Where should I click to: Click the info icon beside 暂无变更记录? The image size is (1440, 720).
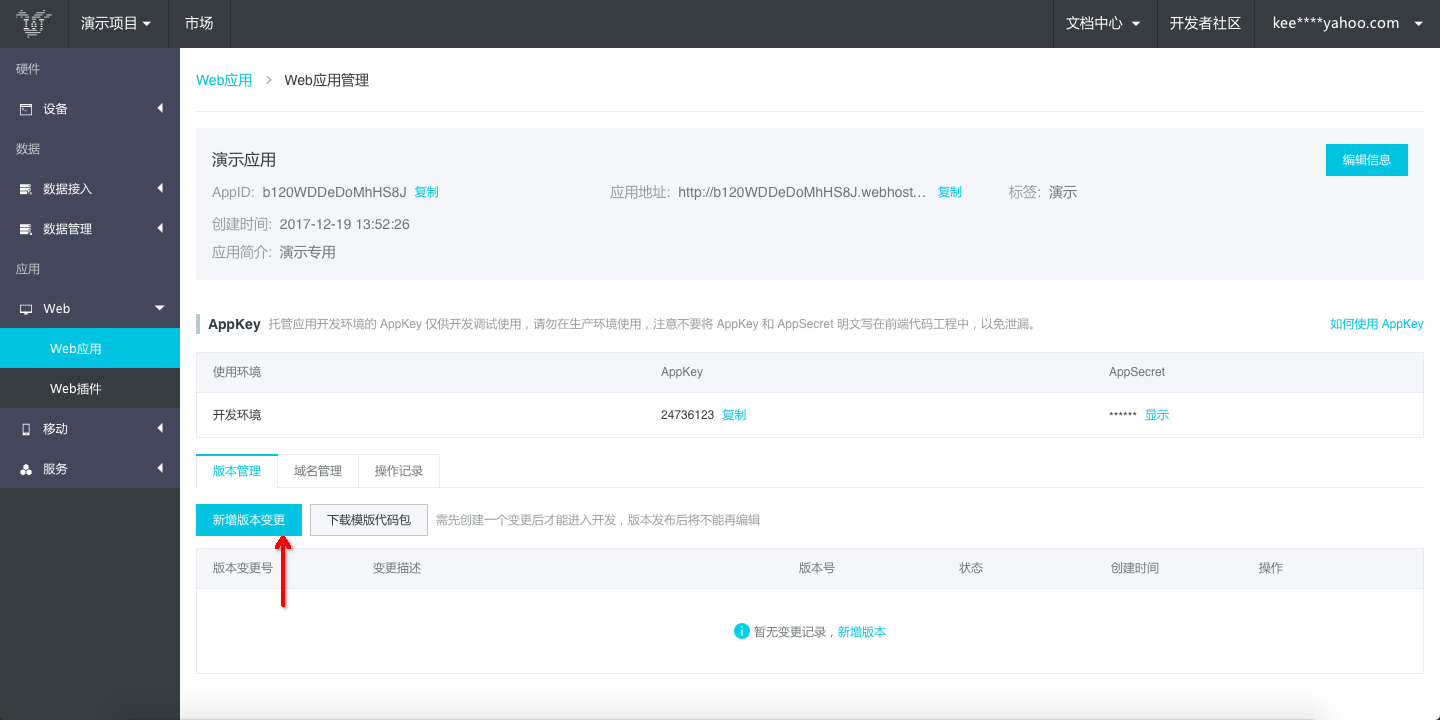pos(742,631)
